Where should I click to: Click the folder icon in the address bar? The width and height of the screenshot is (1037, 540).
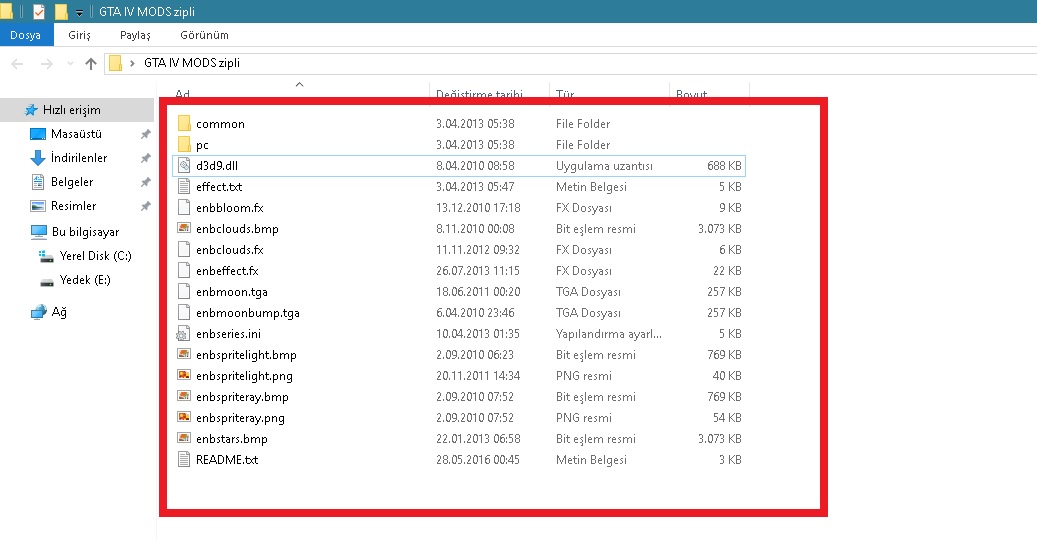pos(116,63)
